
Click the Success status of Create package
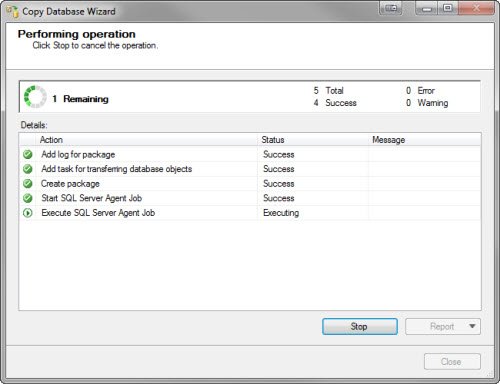pos(279,184)
